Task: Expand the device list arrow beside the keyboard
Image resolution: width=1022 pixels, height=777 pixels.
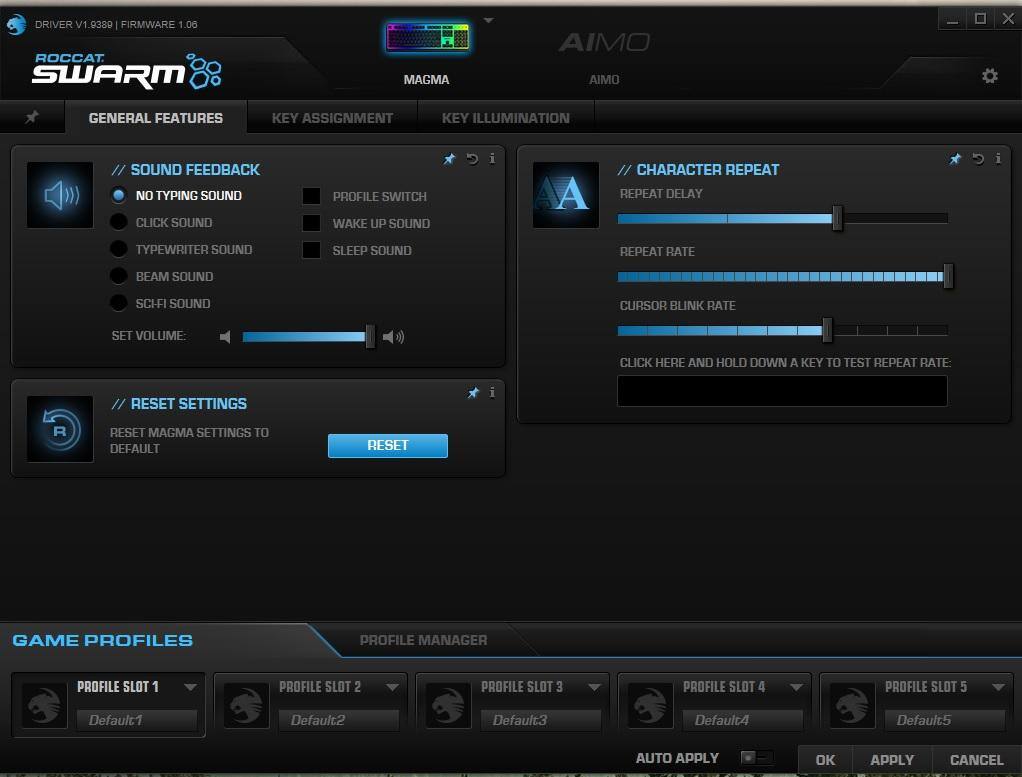Action: (x=488, y=20)
